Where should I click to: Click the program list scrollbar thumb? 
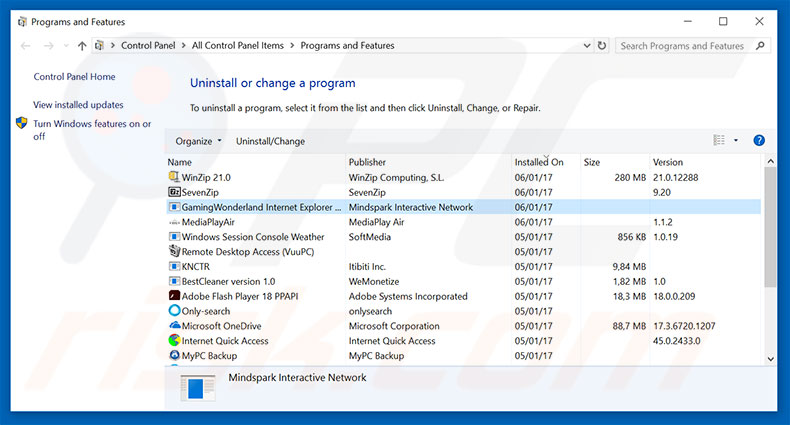pos(770,227)
